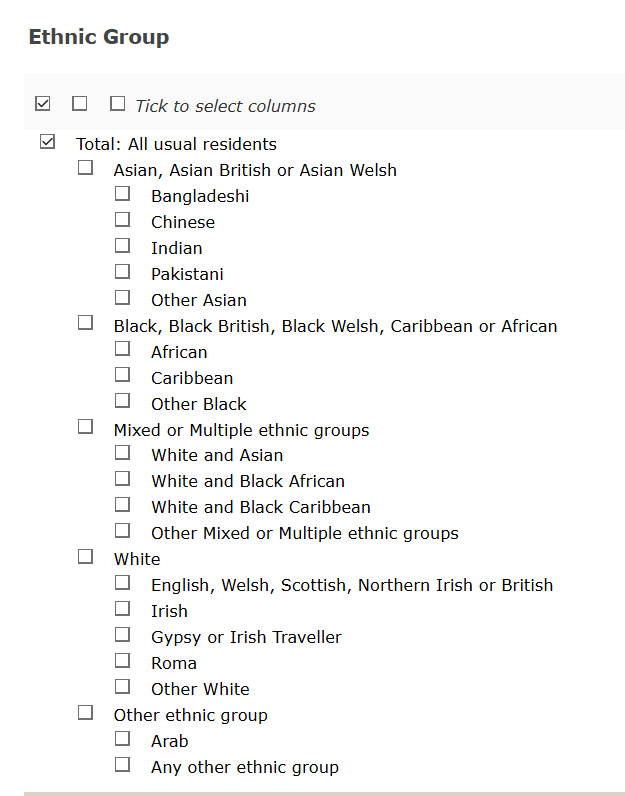625x796 pixels.
Task: Uncheck the ticked checkbox in the header row
Action: (x=42, y=104)
